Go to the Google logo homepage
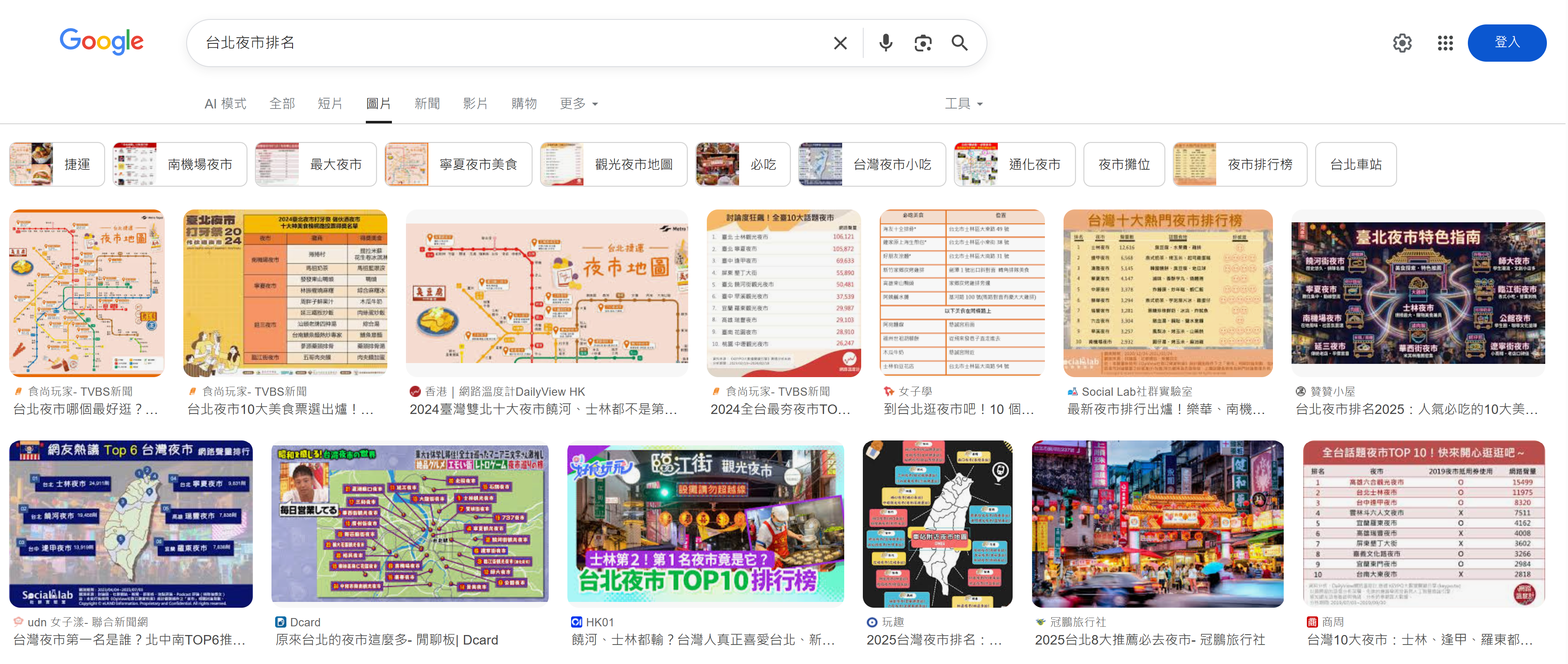 (102, 41)
